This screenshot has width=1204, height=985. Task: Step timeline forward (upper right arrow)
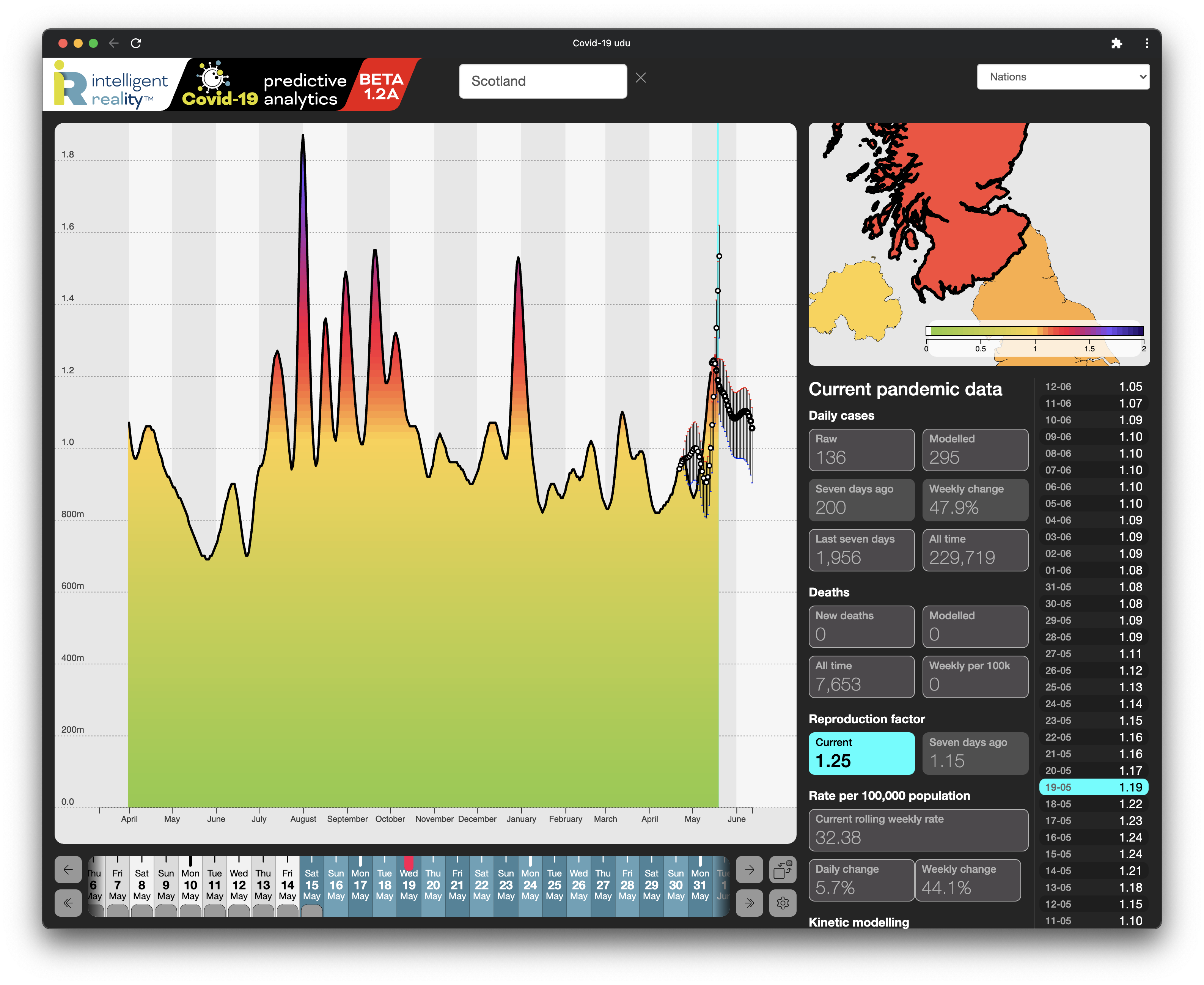pyautogui.click(x=749, y=869)
